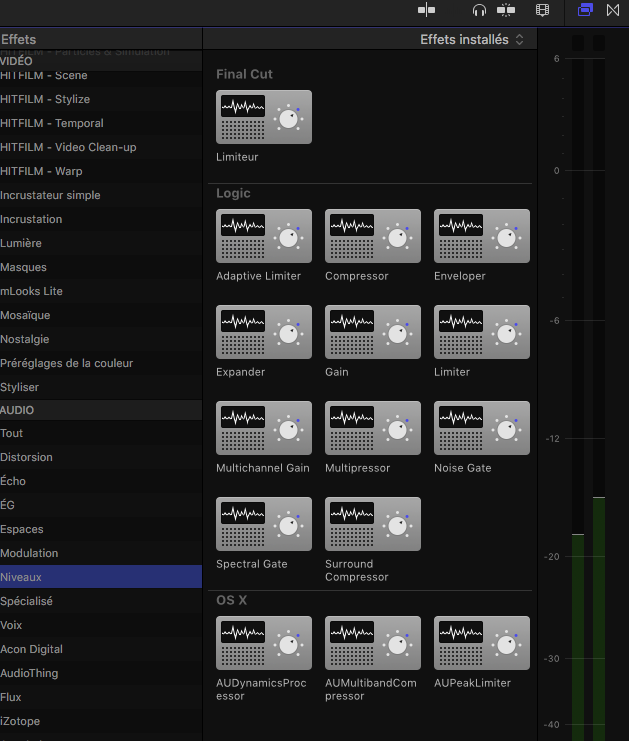The width and height of the screenshot is (629, 741).
Task: Select the Multipressor effect icon
Action: [x=373, y=428]
